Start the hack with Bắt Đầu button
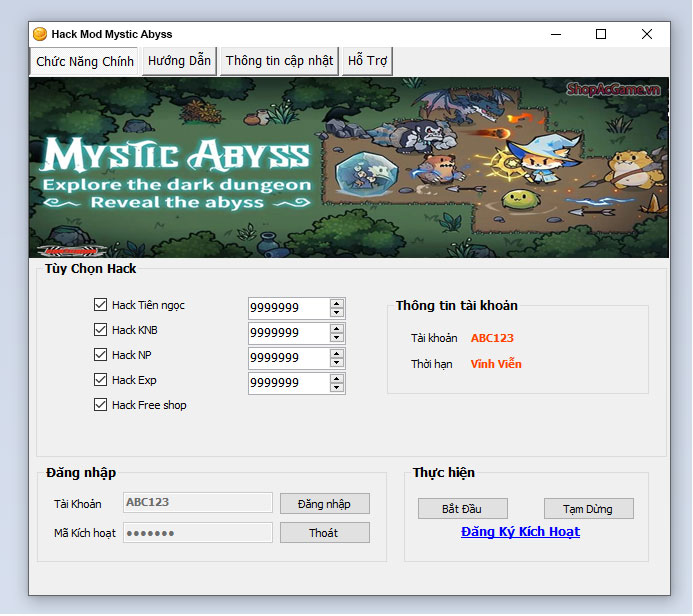 coord(463,509)
